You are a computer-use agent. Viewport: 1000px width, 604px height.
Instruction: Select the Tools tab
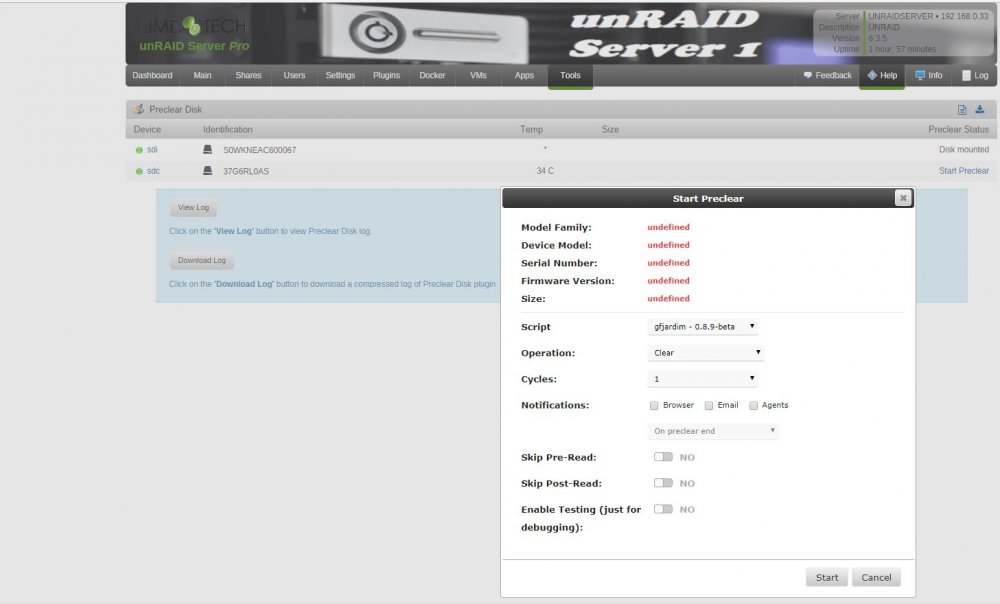(570, 75)
